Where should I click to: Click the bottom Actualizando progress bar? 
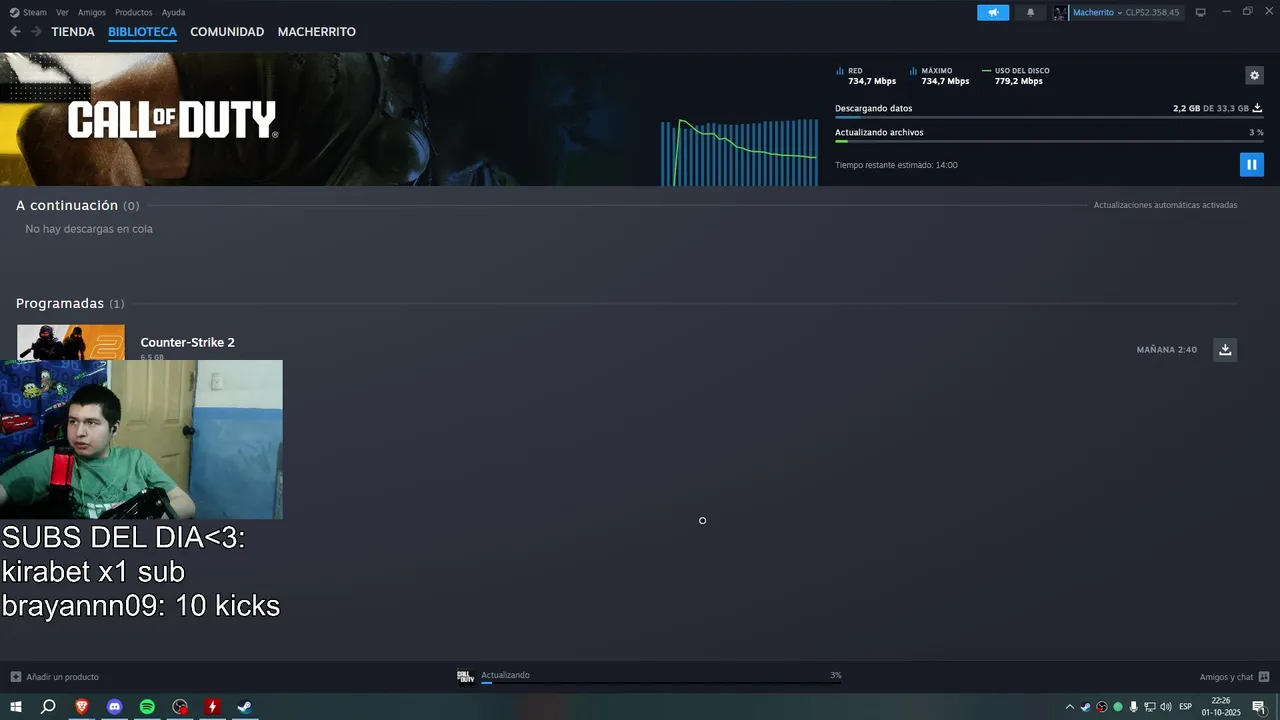click(661, 682)
